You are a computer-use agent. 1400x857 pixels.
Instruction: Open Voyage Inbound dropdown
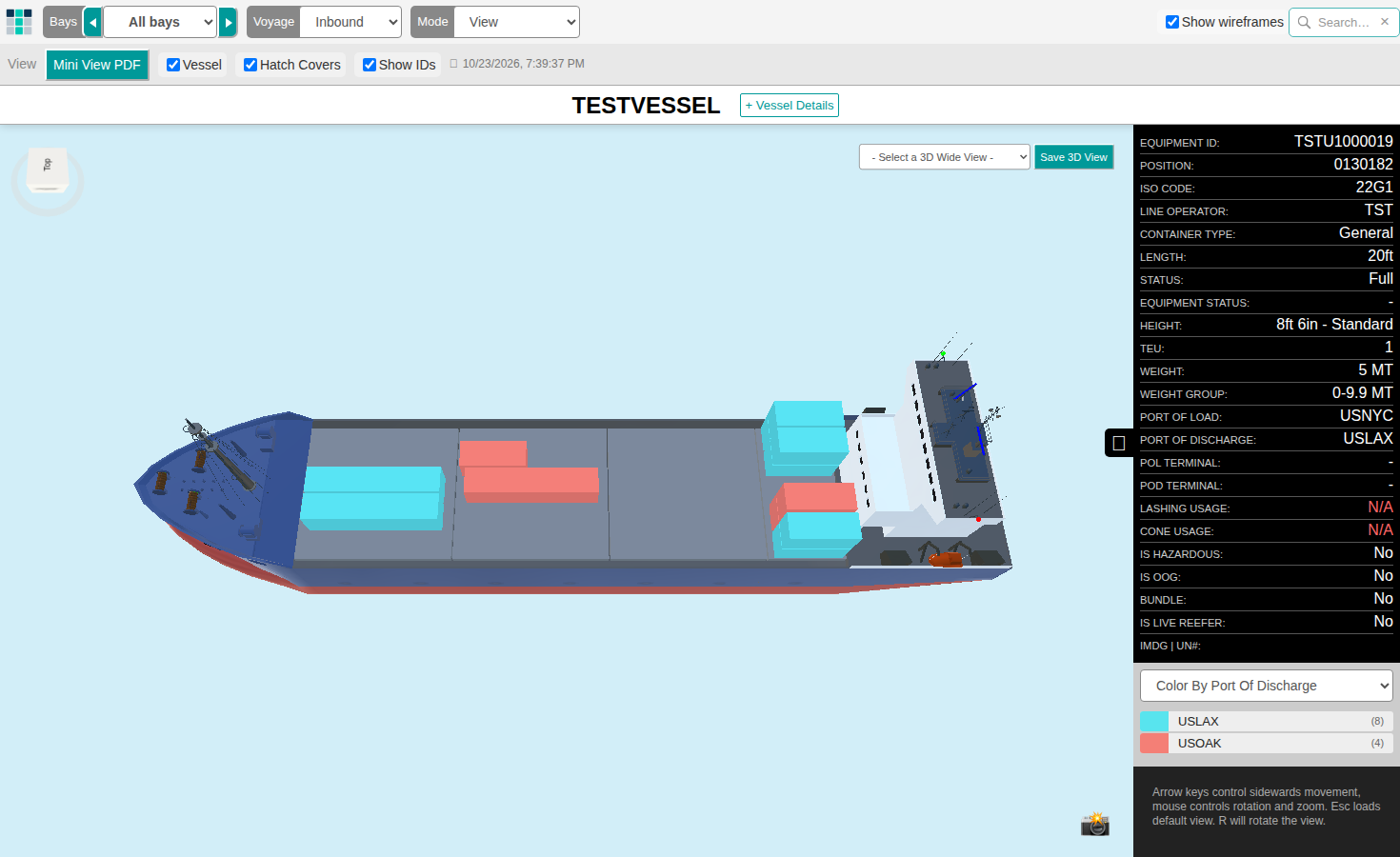click(x=350, y=22)
